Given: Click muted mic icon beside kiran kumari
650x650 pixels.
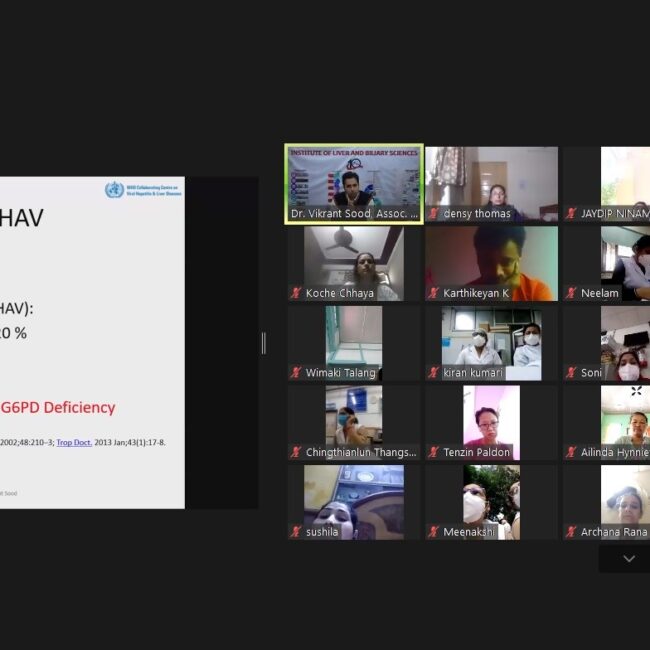Looking at the screenshot, I should tap(434, 373).
